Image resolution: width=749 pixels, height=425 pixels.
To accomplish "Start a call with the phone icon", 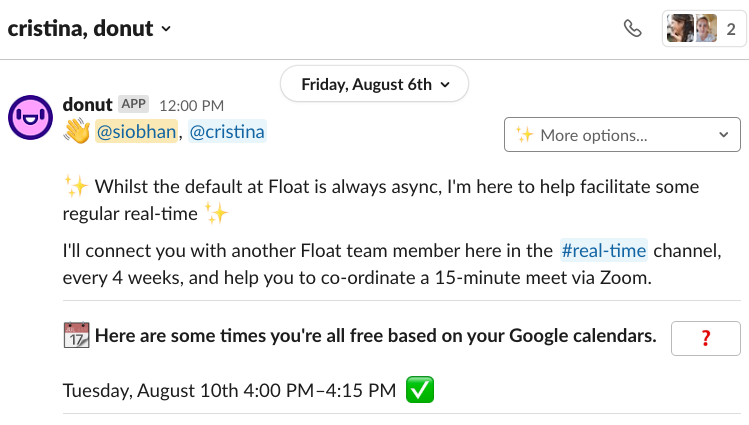I will click(632, 28).
